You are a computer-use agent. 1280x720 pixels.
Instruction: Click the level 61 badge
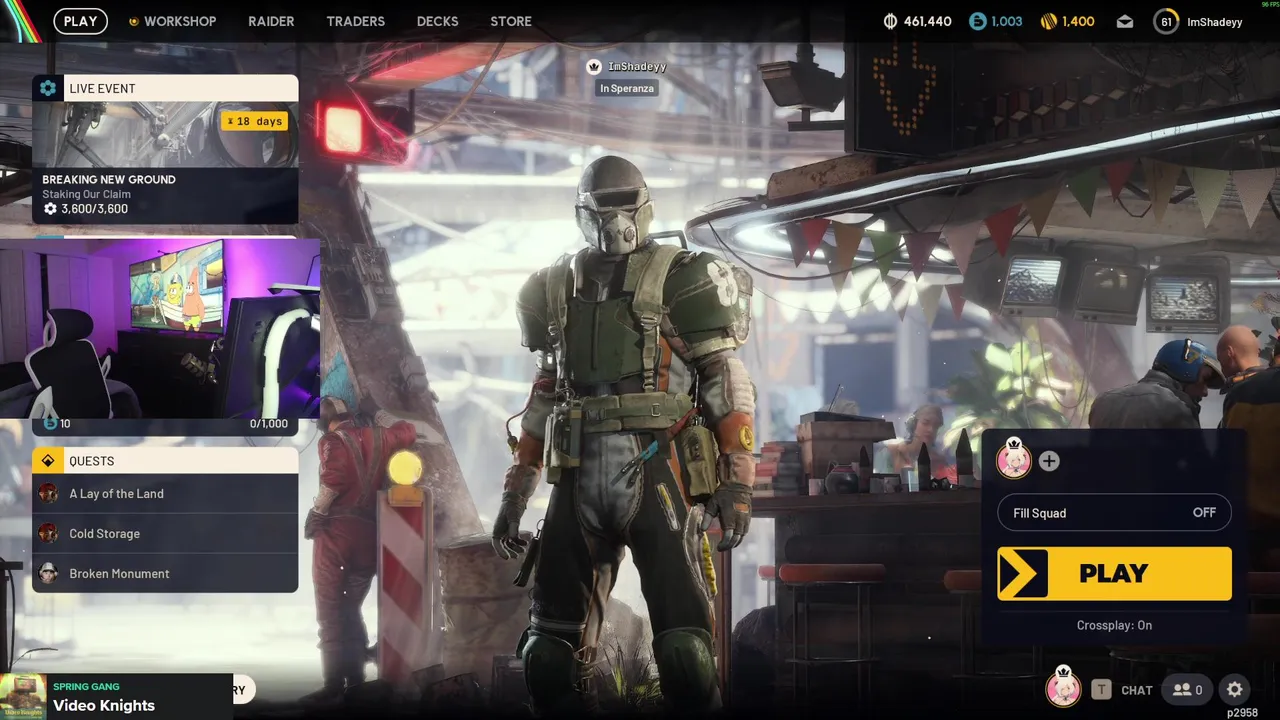tap(1166, 21)
